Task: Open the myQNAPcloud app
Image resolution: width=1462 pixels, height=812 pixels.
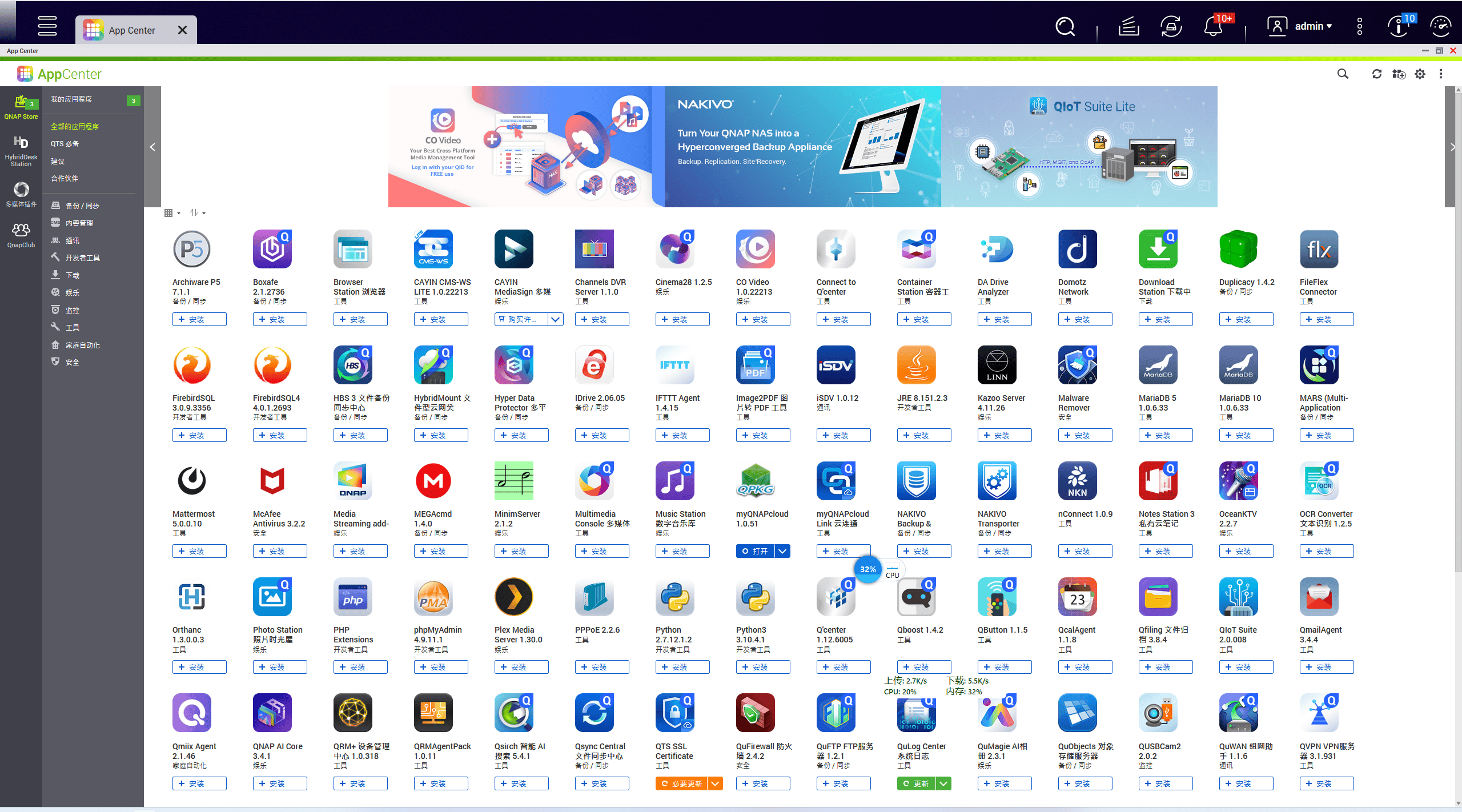Action: click(x=755, y=551)
